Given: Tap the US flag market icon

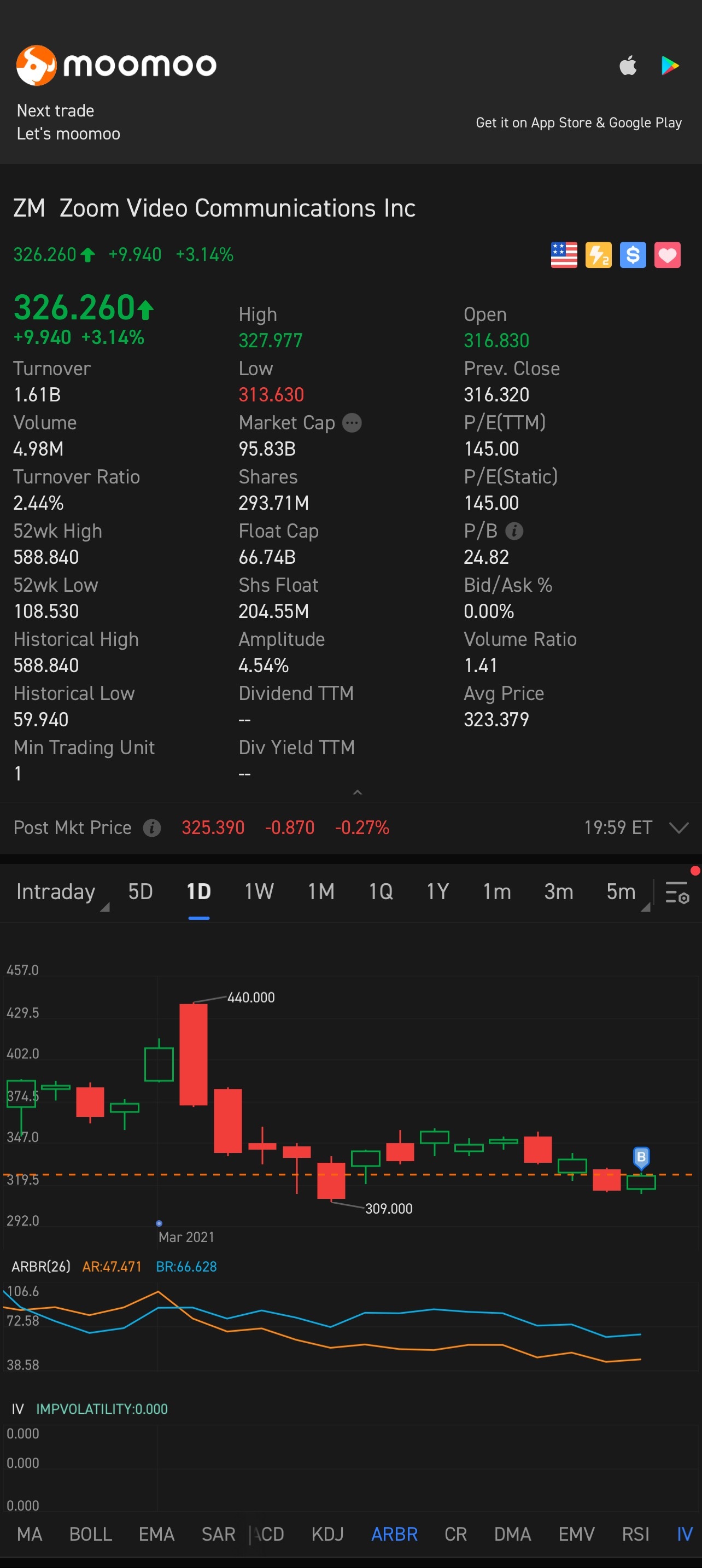Looking at the screenshot, I should [564, 255].
